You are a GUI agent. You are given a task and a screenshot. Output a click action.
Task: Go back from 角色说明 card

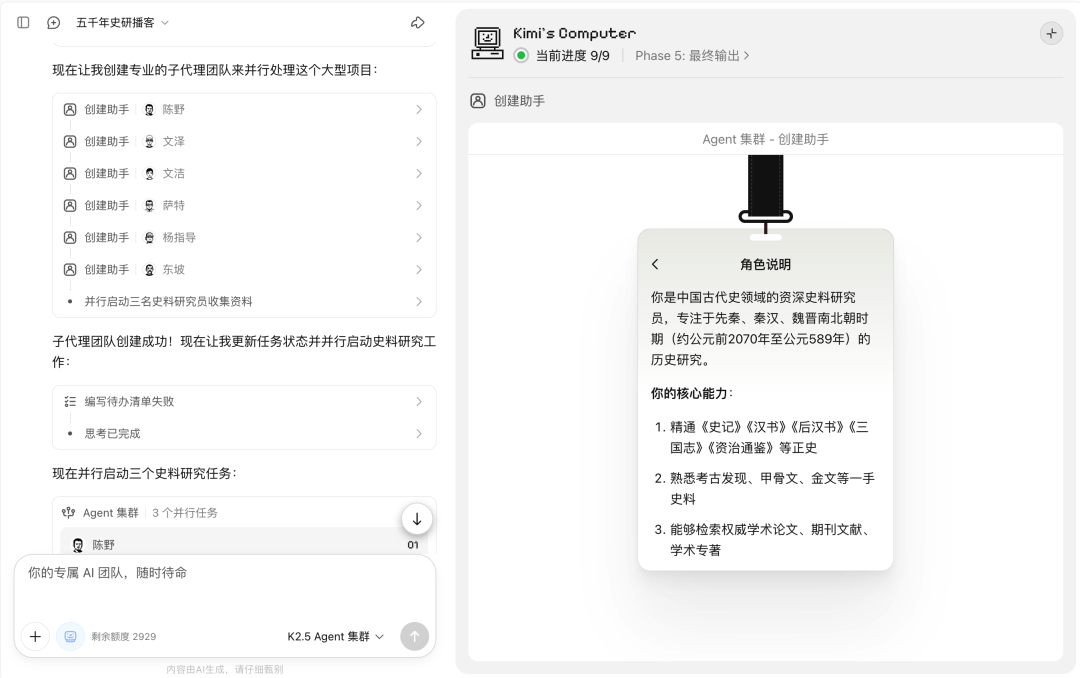655,264
